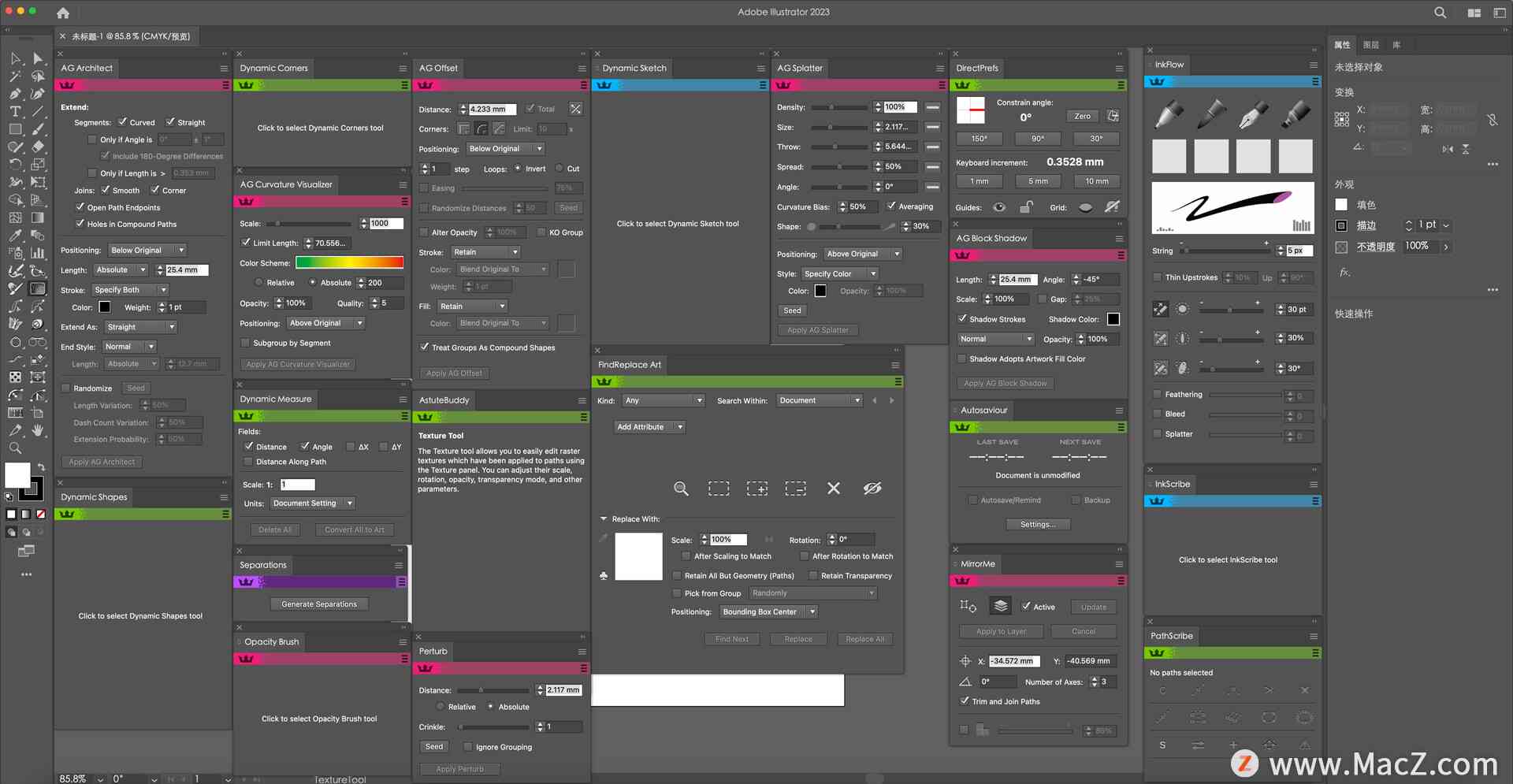Select the Magic Wand tool
1513x784 pixels.
click(x=15, y=76)
